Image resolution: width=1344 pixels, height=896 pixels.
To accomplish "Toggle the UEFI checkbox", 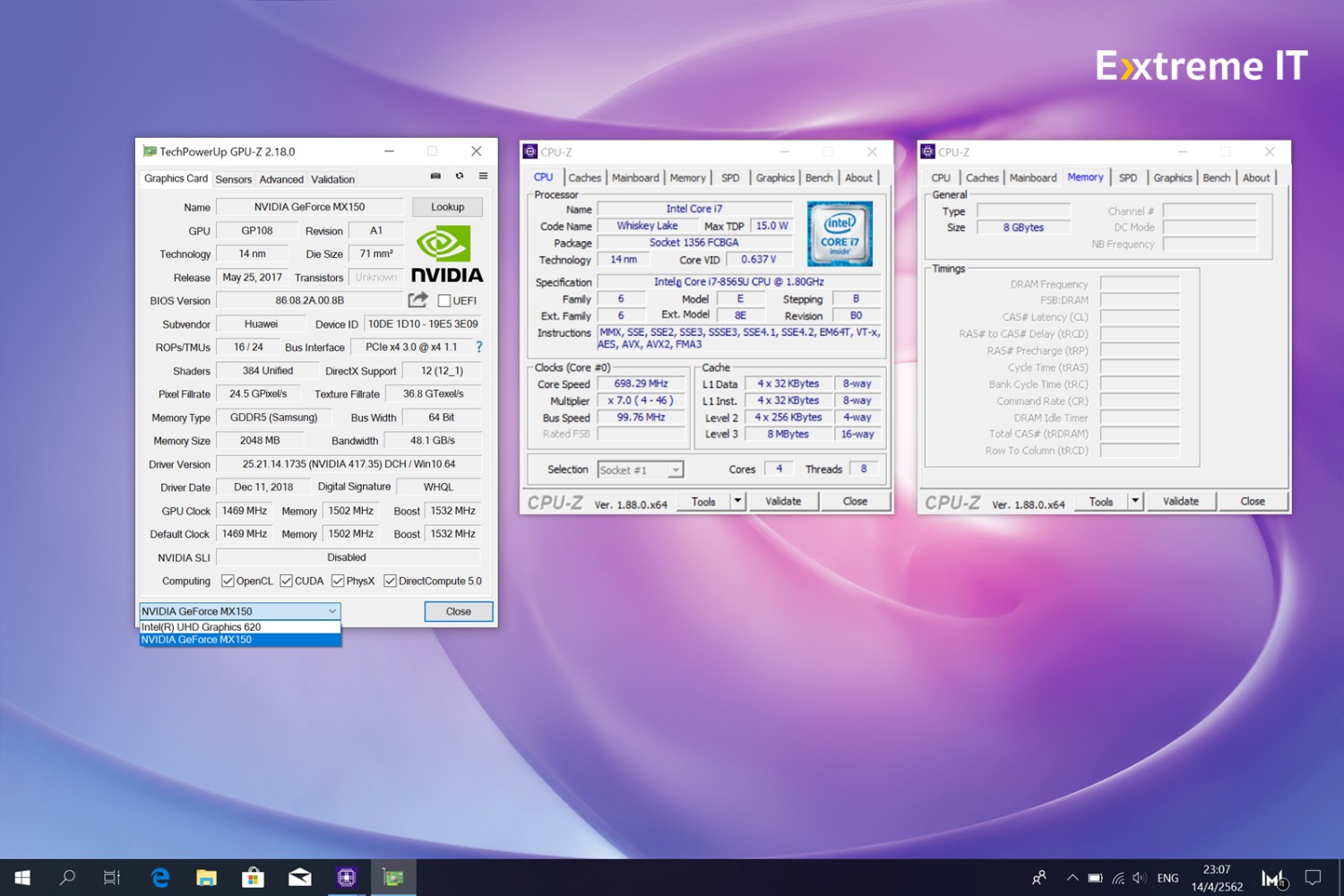I will point(444,301).
